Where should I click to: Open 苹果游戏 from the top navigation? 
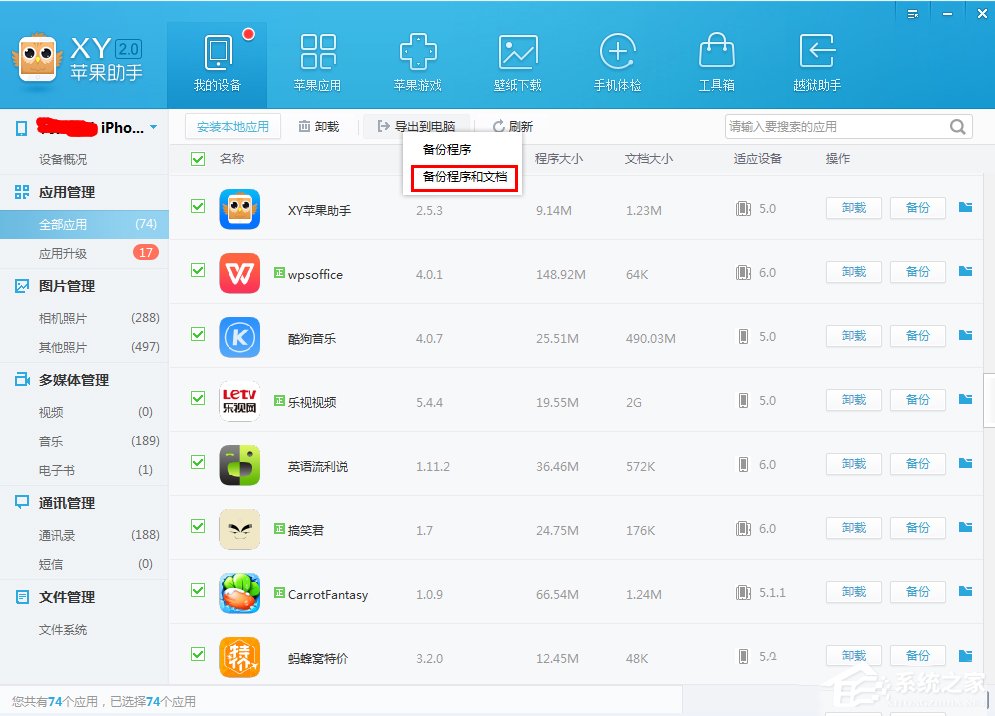417,55
